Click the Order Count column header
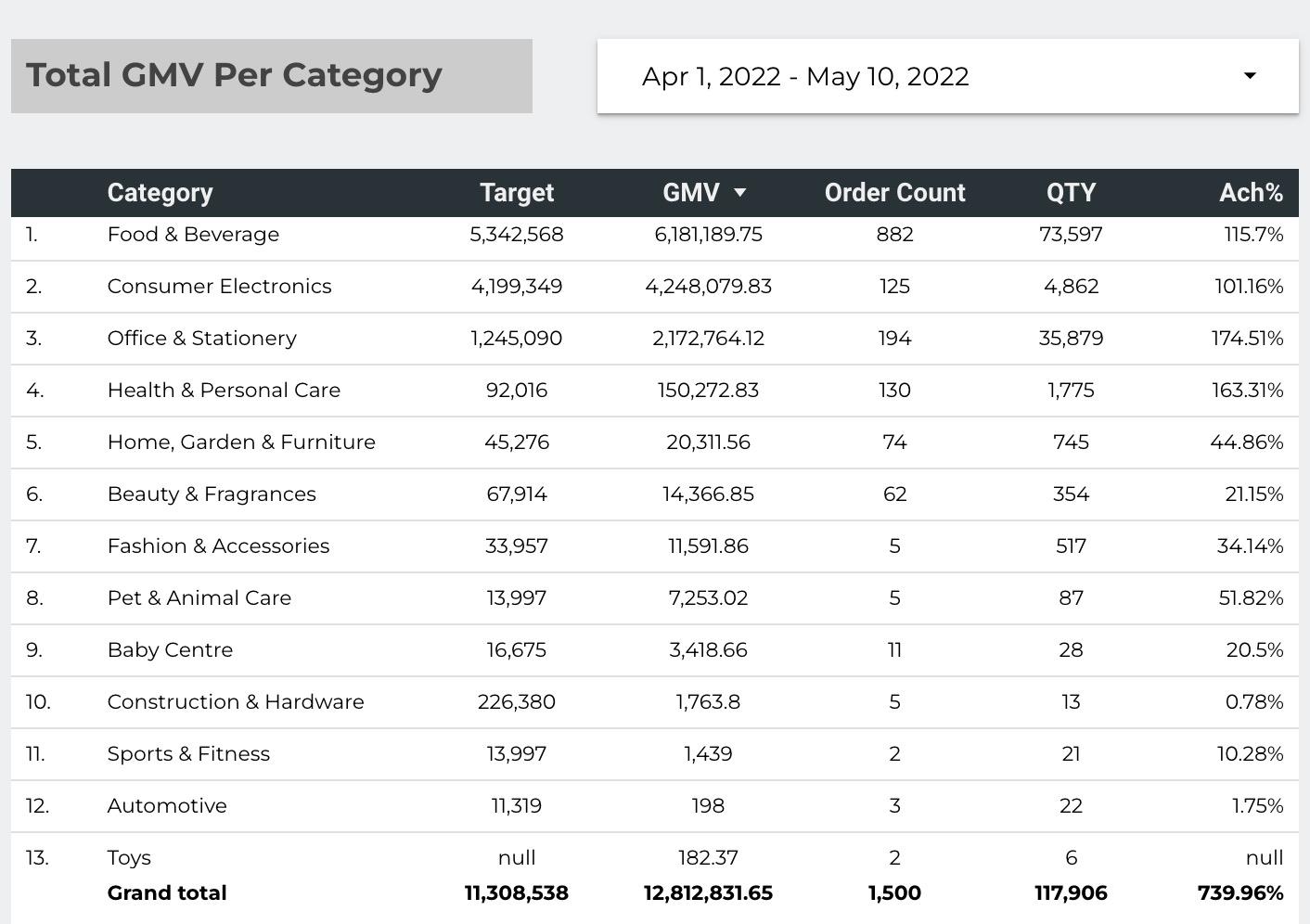 894,193
